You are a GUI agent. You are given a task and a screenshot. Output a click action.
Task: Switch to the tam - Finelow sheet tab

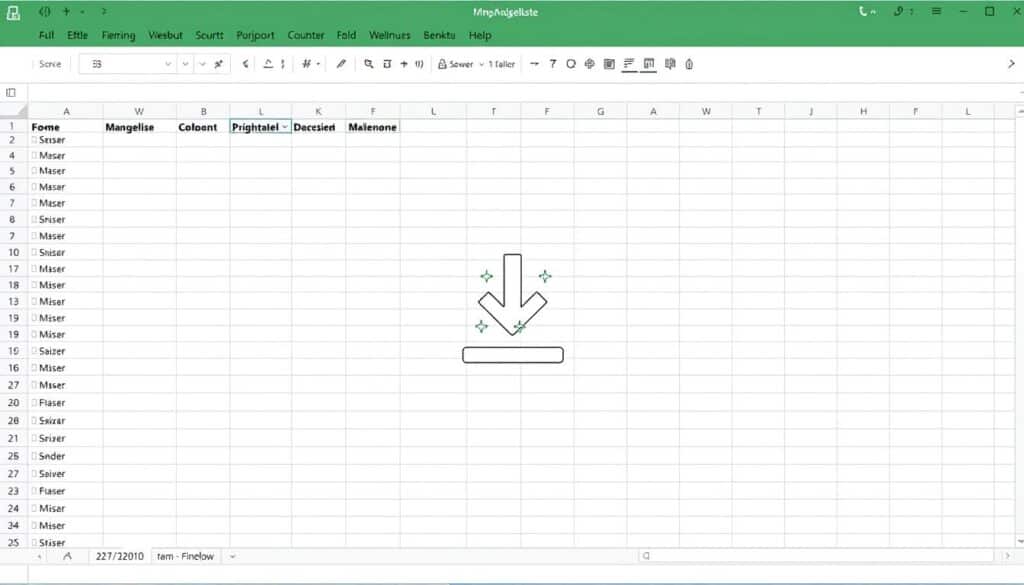point(185,556)
